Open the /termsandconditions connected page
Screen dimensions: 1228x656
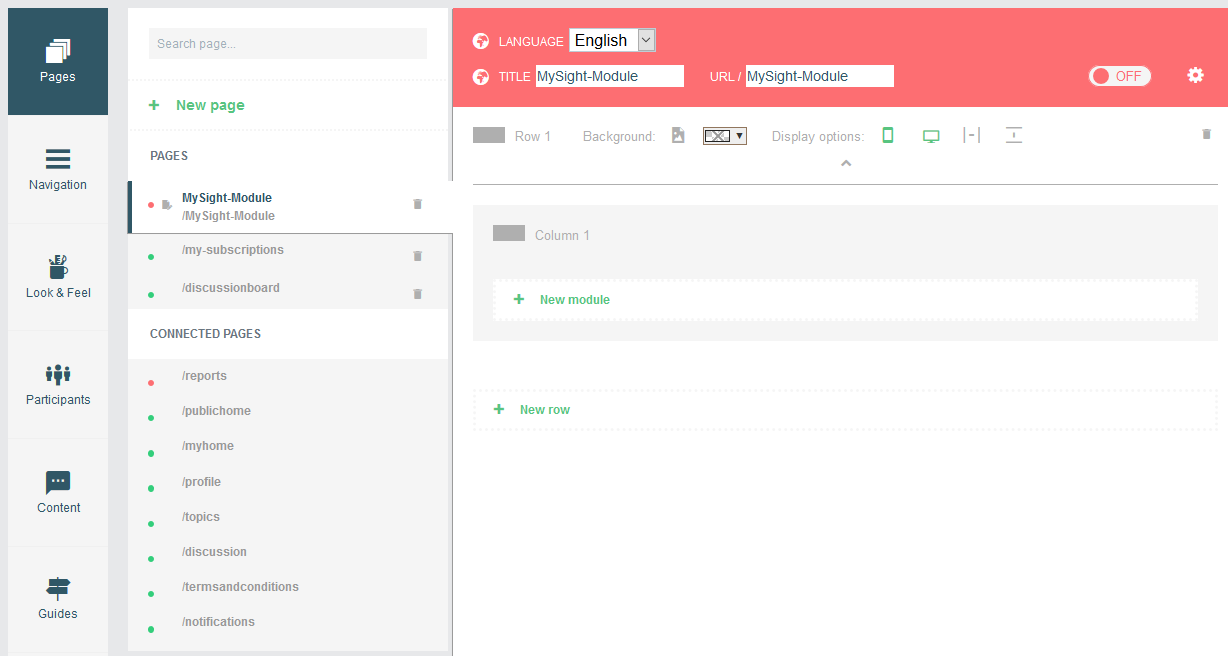click(240, 587)
